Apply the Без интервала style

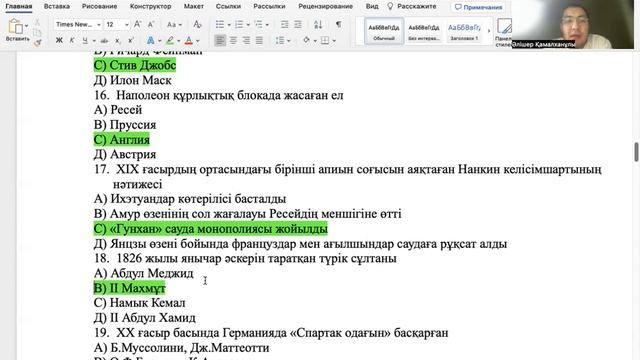point(424,31)
